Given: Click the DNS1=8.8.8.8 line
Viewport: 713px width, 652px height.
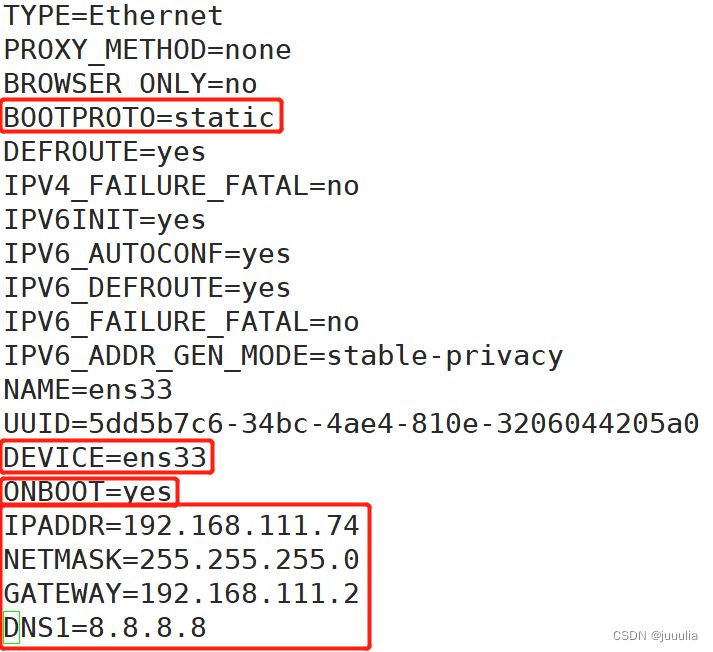Looking at the screenshot, I should [x=105, y=628].
